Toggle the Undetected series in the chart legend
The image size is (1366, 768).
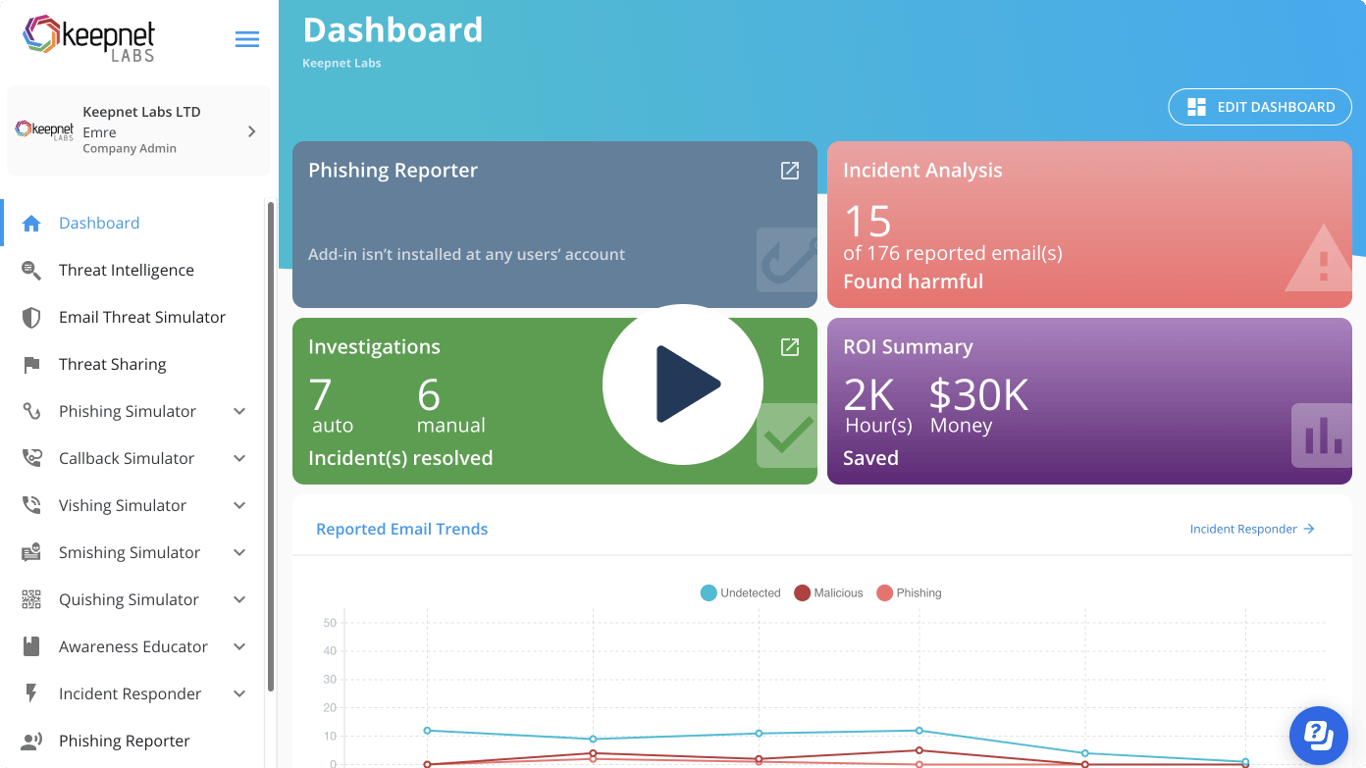tap(740, 592)
